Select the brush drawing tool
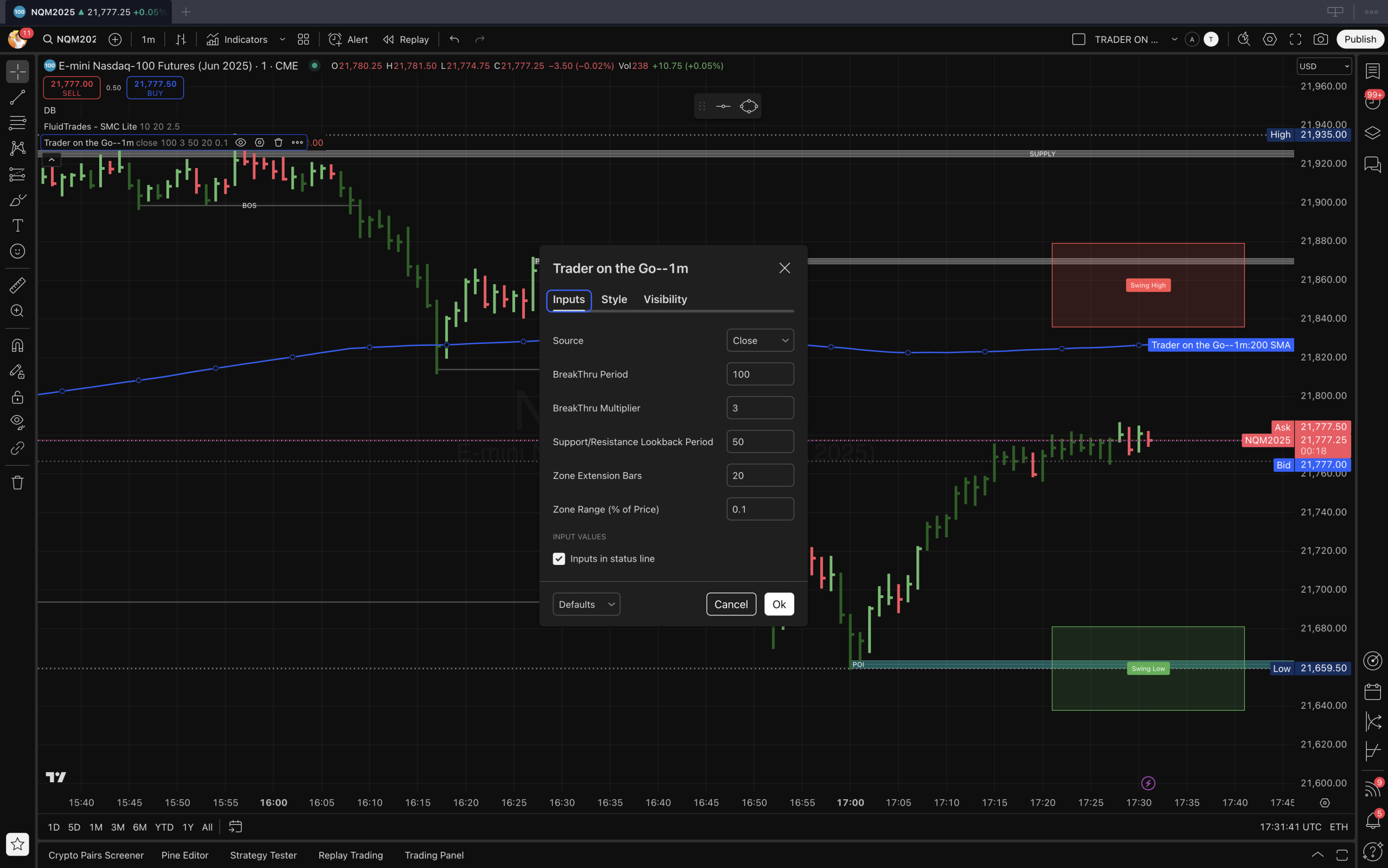The image size is (1388, 868). point(18,200)
